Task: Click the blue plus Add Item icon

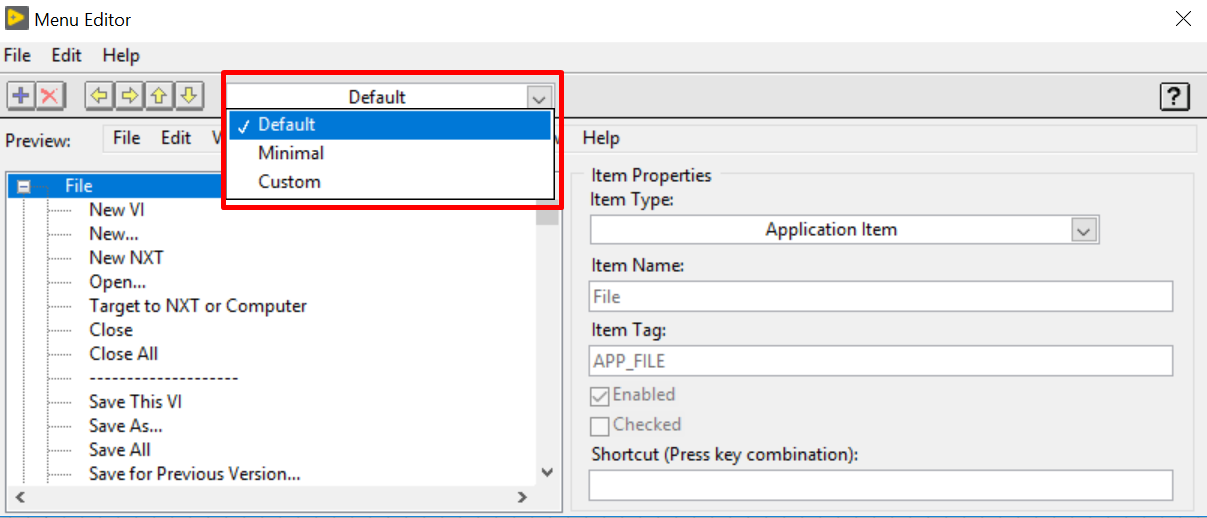Action: pyautogui.click(x=21, y=96)
